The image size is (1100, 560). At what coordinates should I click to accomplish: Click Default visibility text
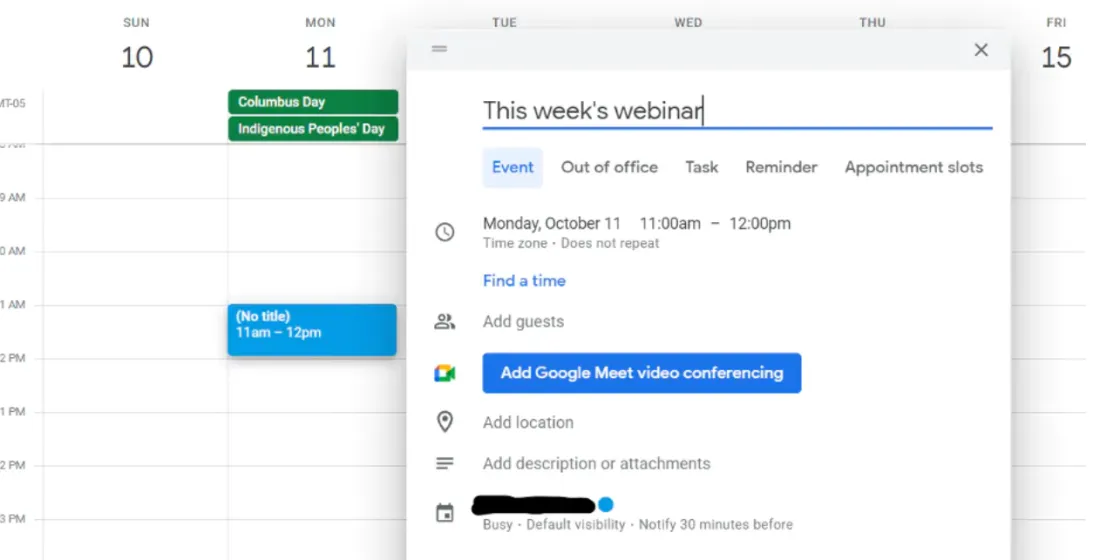pyautogui.click(x=575, y=524)
